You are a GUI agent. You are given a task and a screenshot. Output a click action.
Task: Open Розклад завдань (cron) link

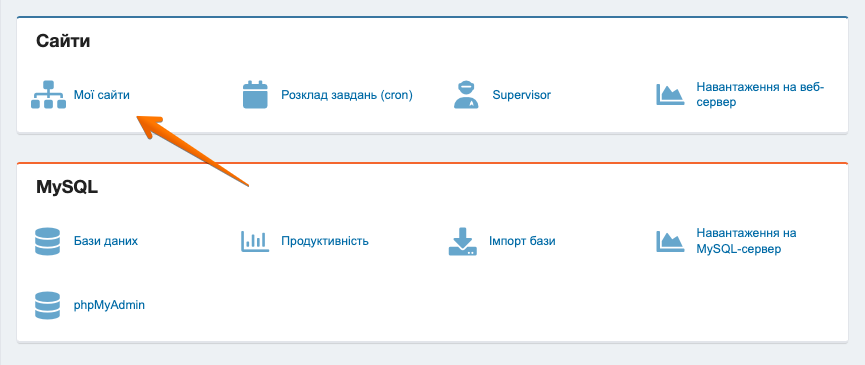[x=347, y=95]
